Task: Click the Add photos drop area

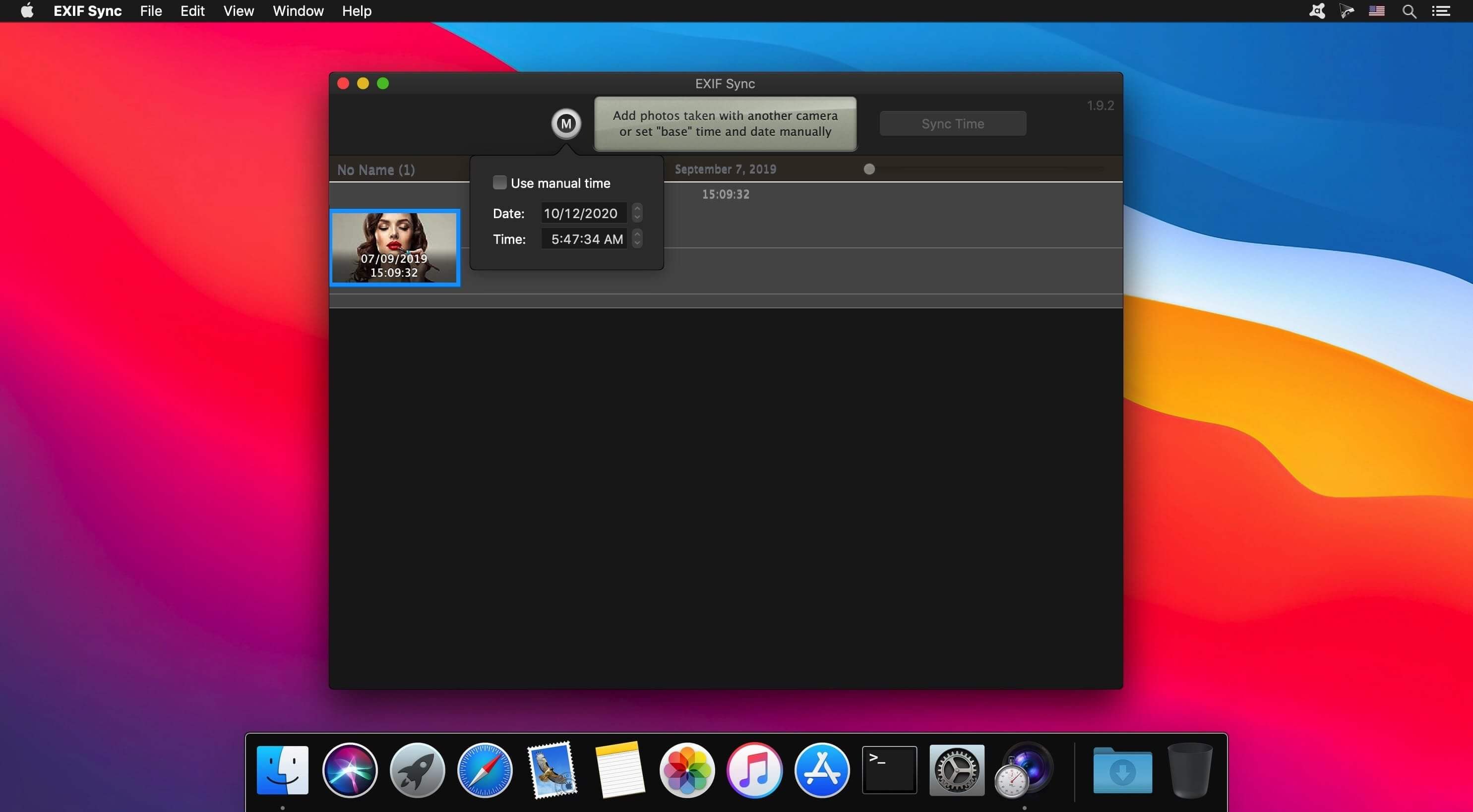Action: point(725,123)
